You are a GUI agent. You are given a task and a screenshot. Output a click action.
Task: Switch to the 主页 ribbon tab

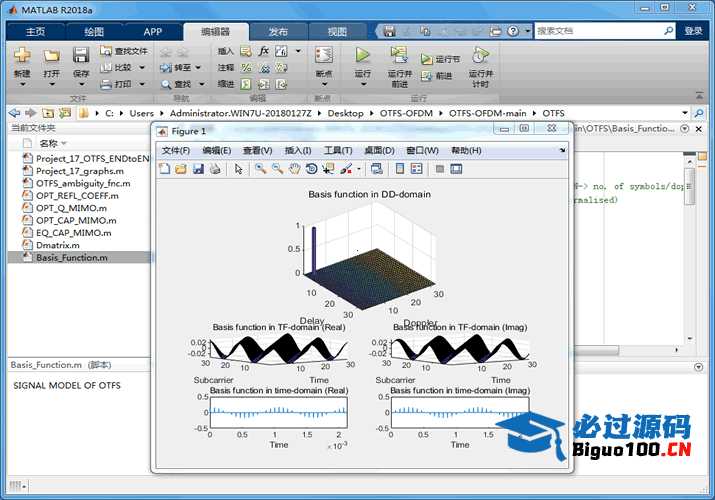[36, 31]
